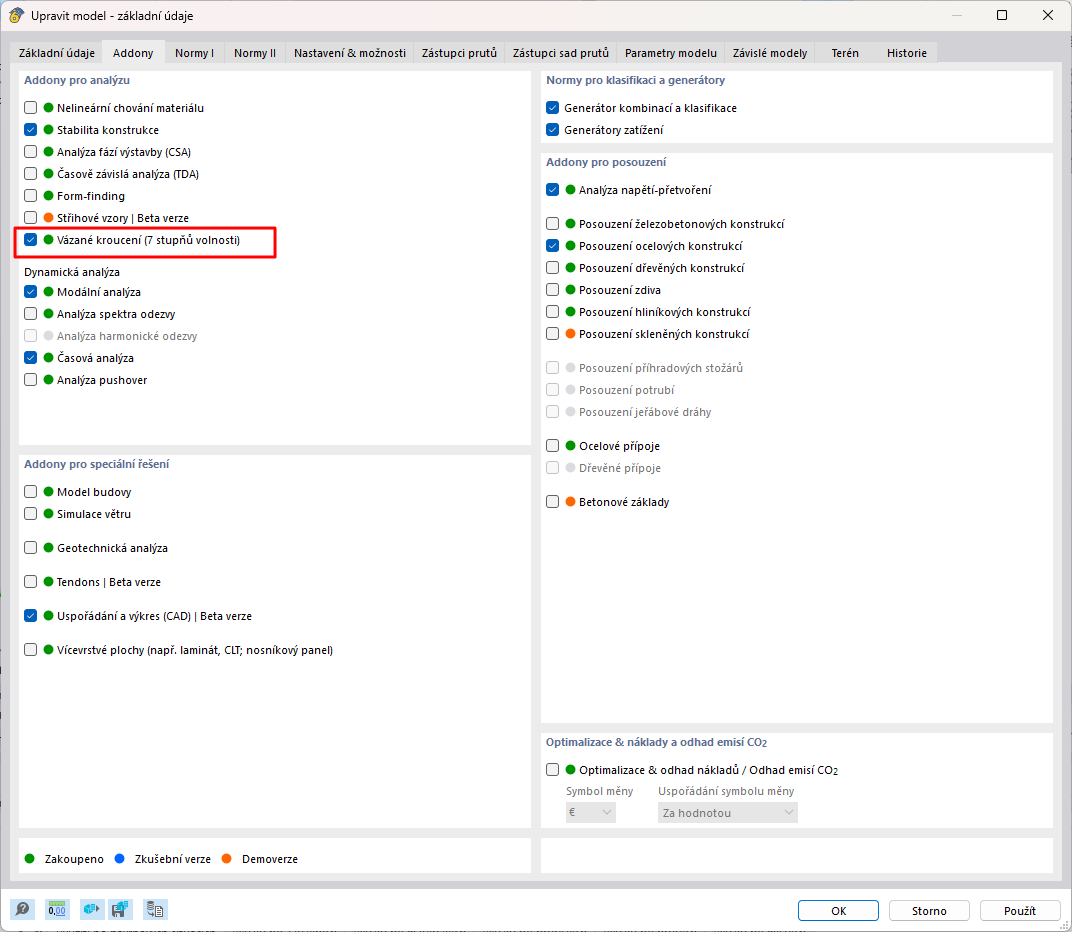Go to Nastavení & možnosti tab

coord(349,53)
